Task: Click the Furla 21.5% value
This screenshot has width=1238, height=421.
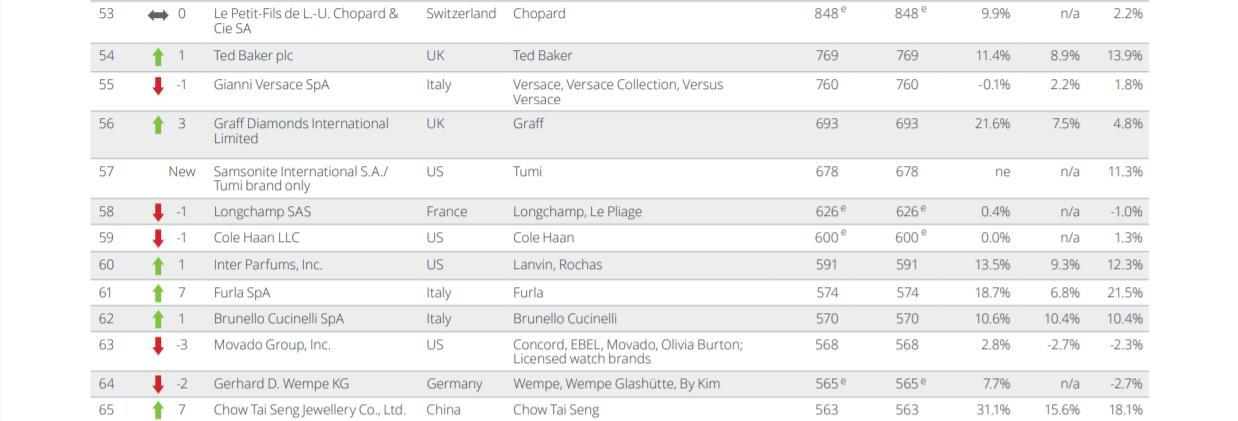Action: 1125,293
